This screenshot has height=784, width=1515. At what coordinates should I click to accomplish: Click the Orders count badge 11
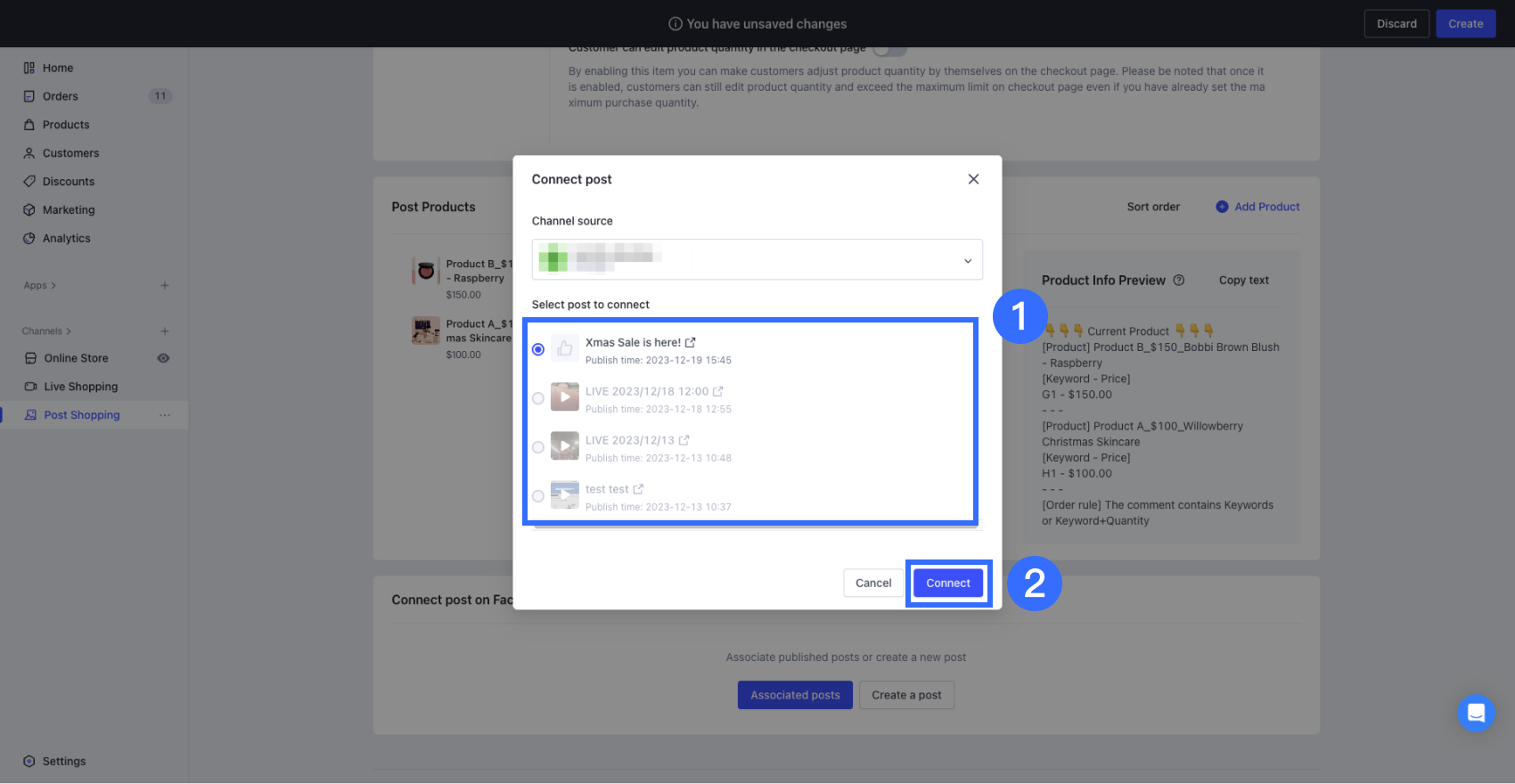(160, 96)
